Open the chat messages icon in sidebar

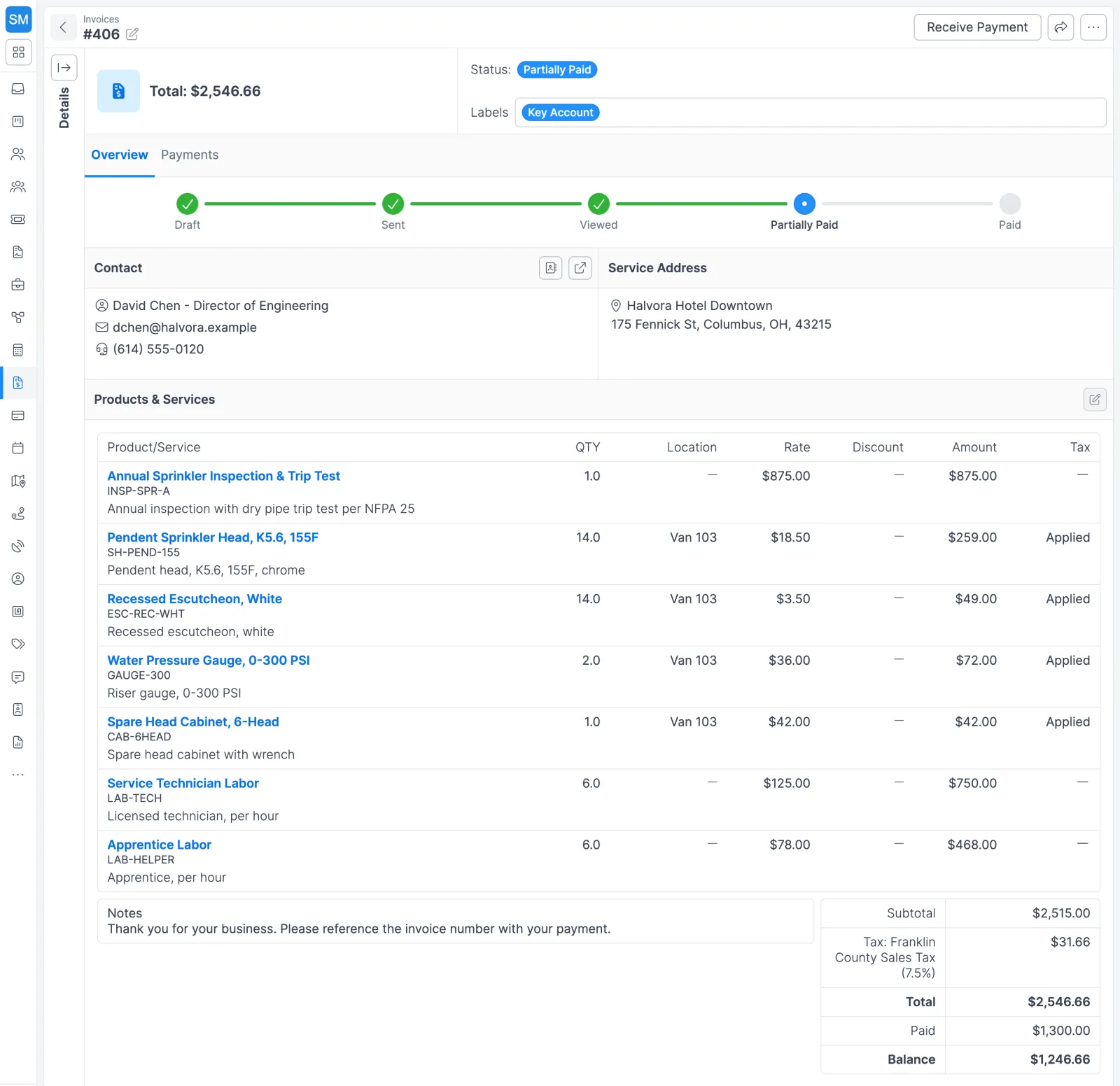click(x=18, y=677)
